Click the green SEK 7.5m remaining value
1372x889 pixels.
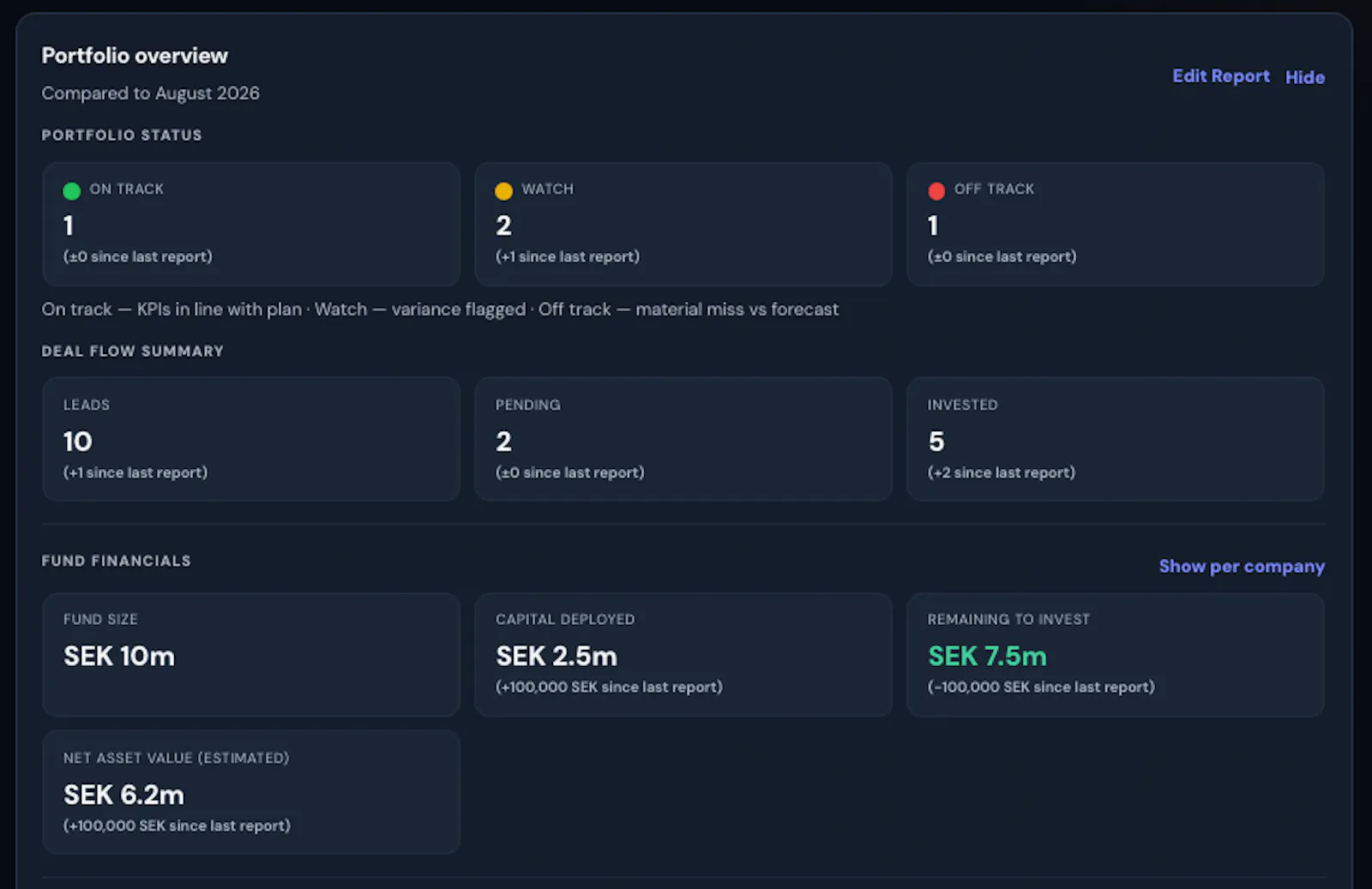click(987, 656)
